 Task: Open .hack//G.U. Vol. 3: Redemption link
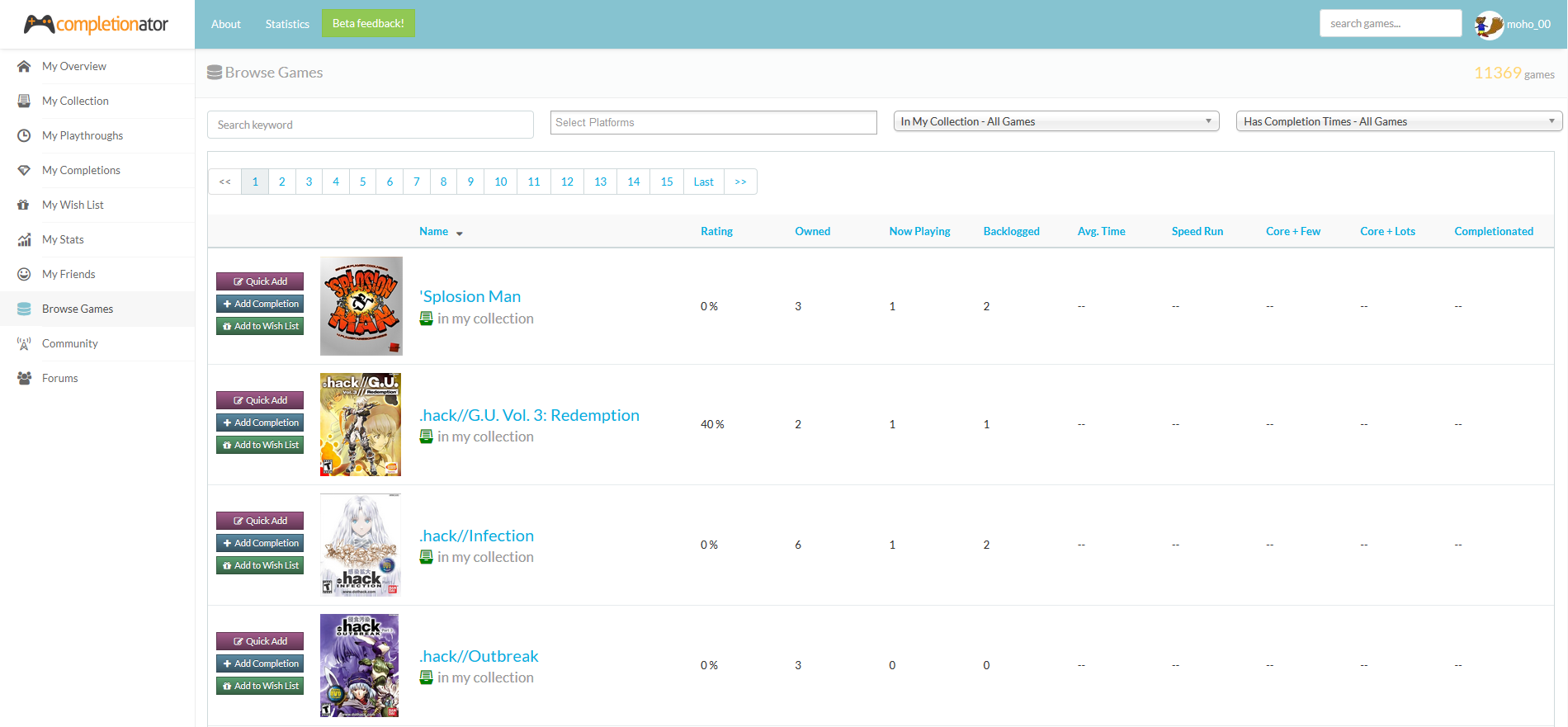pyautogui.click(x=529, y=415)
